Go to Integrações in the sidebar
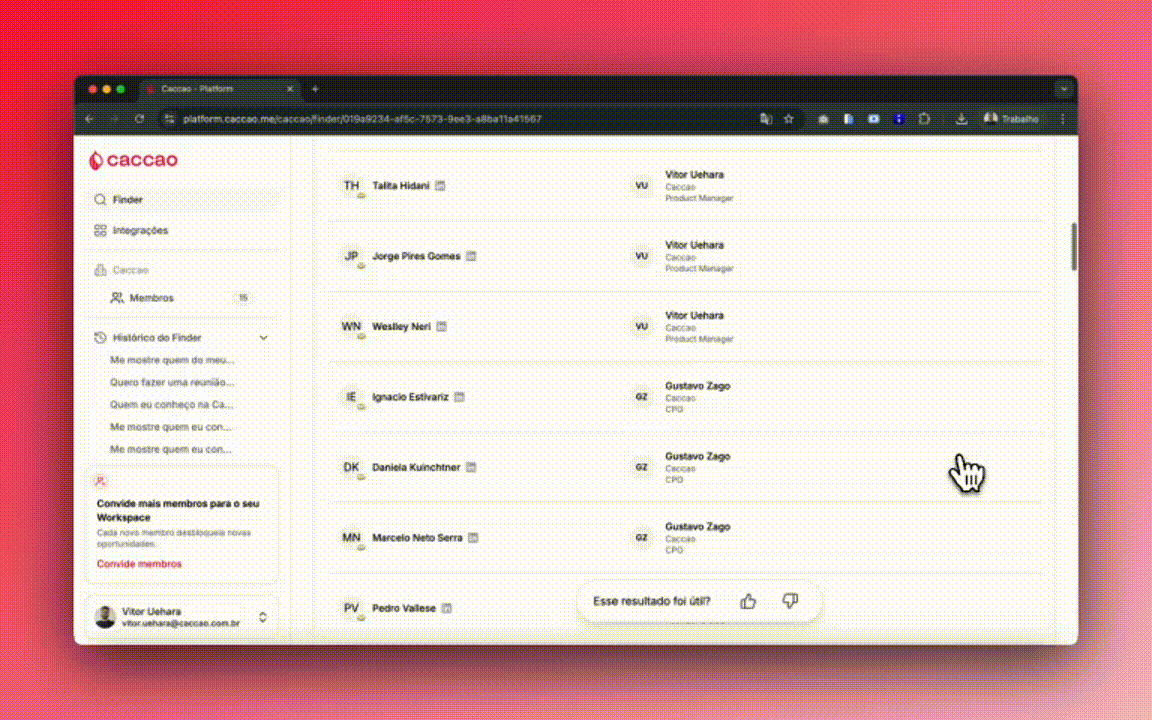Image resolution: width=1152 pixels, height=720 pixels. [140, 230]
